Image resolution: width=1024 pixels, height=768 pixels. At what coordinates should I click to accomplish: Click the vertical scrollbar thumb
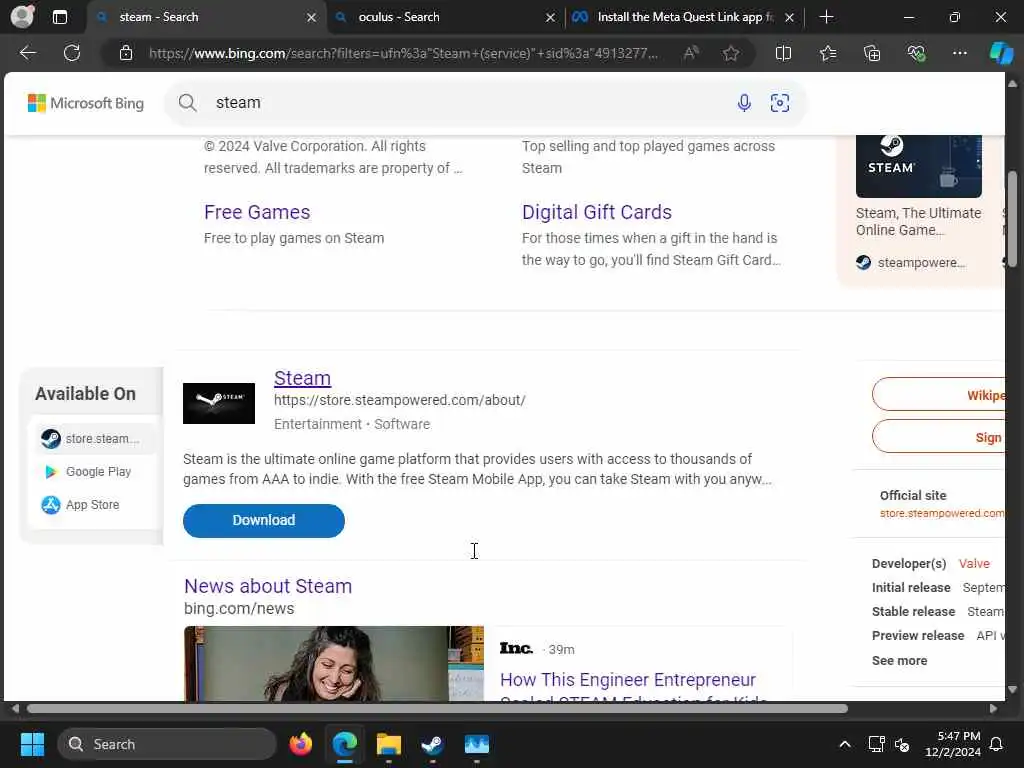(1012, 219)
